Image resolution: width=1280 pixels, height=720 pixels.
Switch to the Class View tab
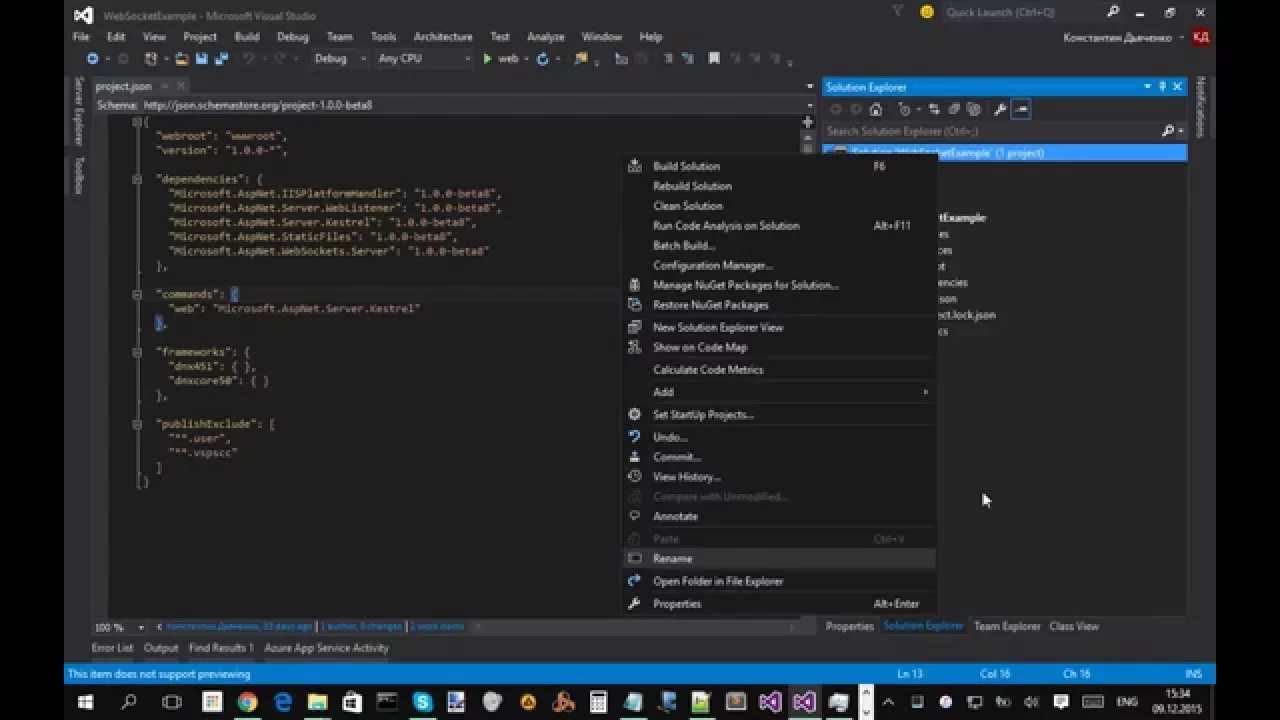coord(1074,626)
